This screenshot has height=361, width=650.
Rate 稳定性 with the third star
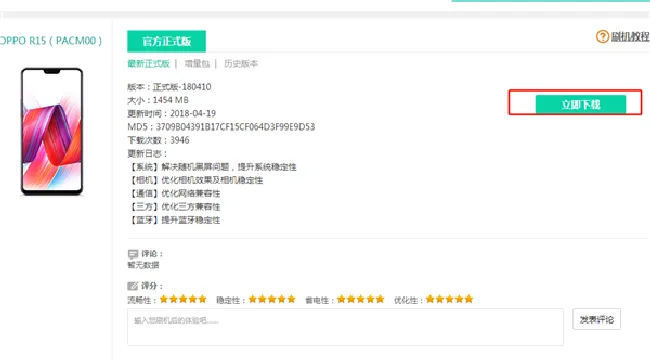click(272, 299)
